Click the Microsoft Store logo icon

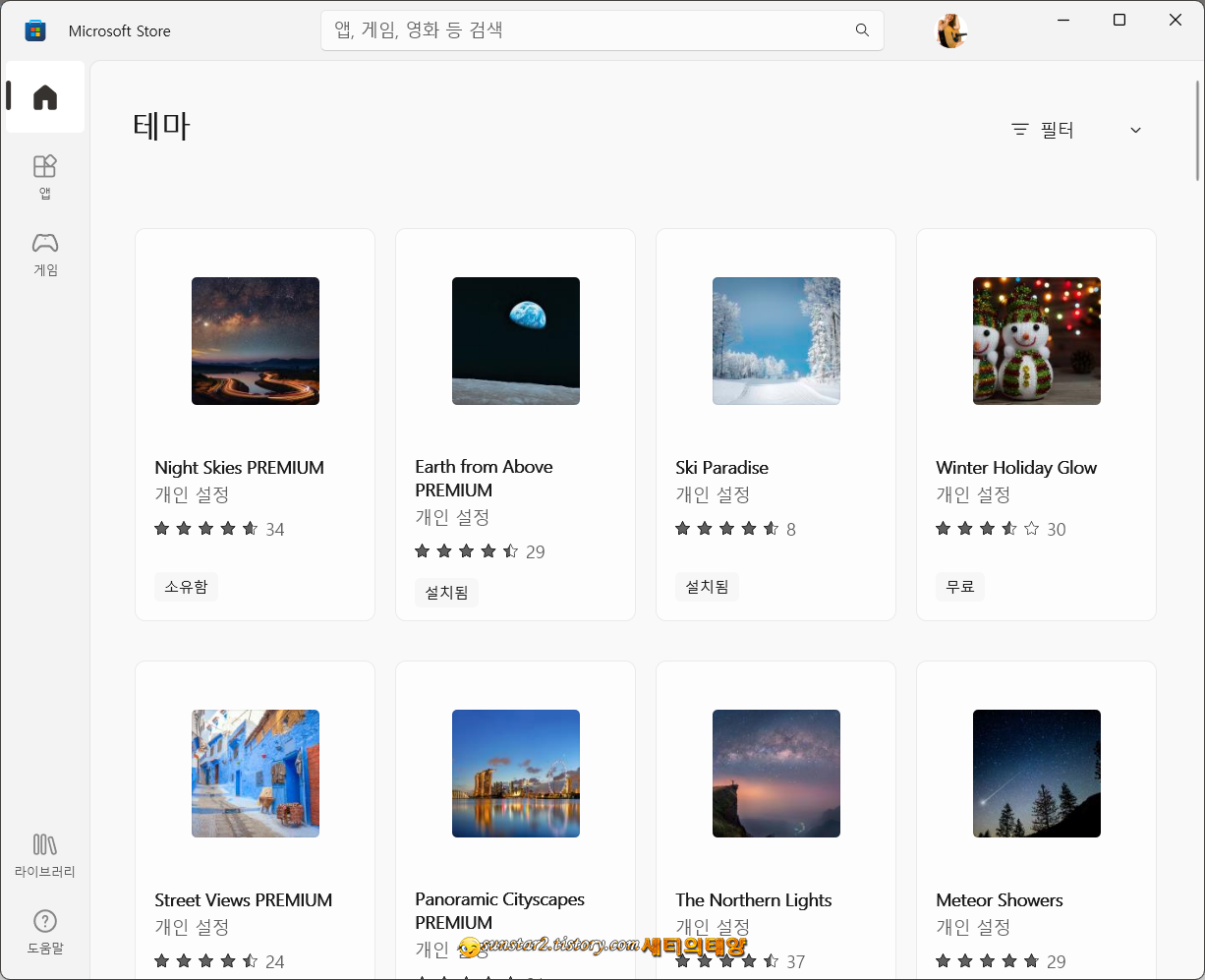35,30
